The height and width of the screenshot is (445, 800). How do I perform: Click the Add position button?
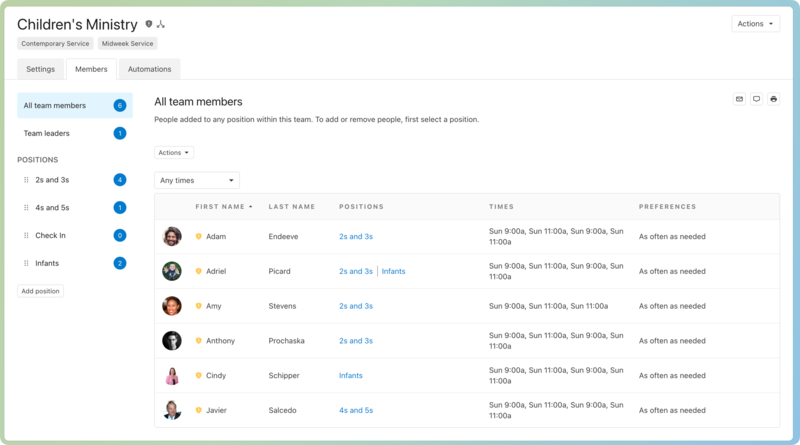41,291
